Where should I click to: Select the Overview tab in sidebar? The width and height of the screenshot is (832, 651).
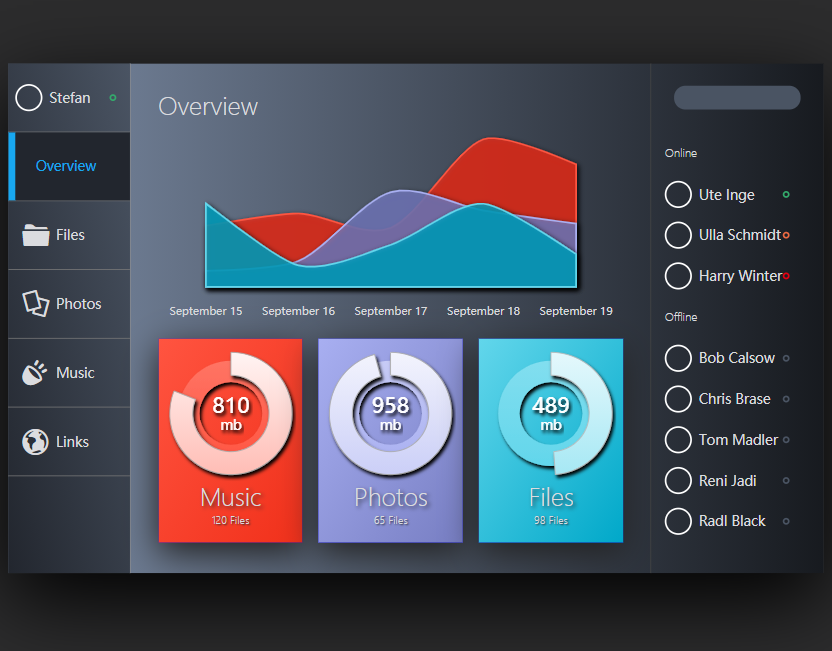[x=66, y=166]
